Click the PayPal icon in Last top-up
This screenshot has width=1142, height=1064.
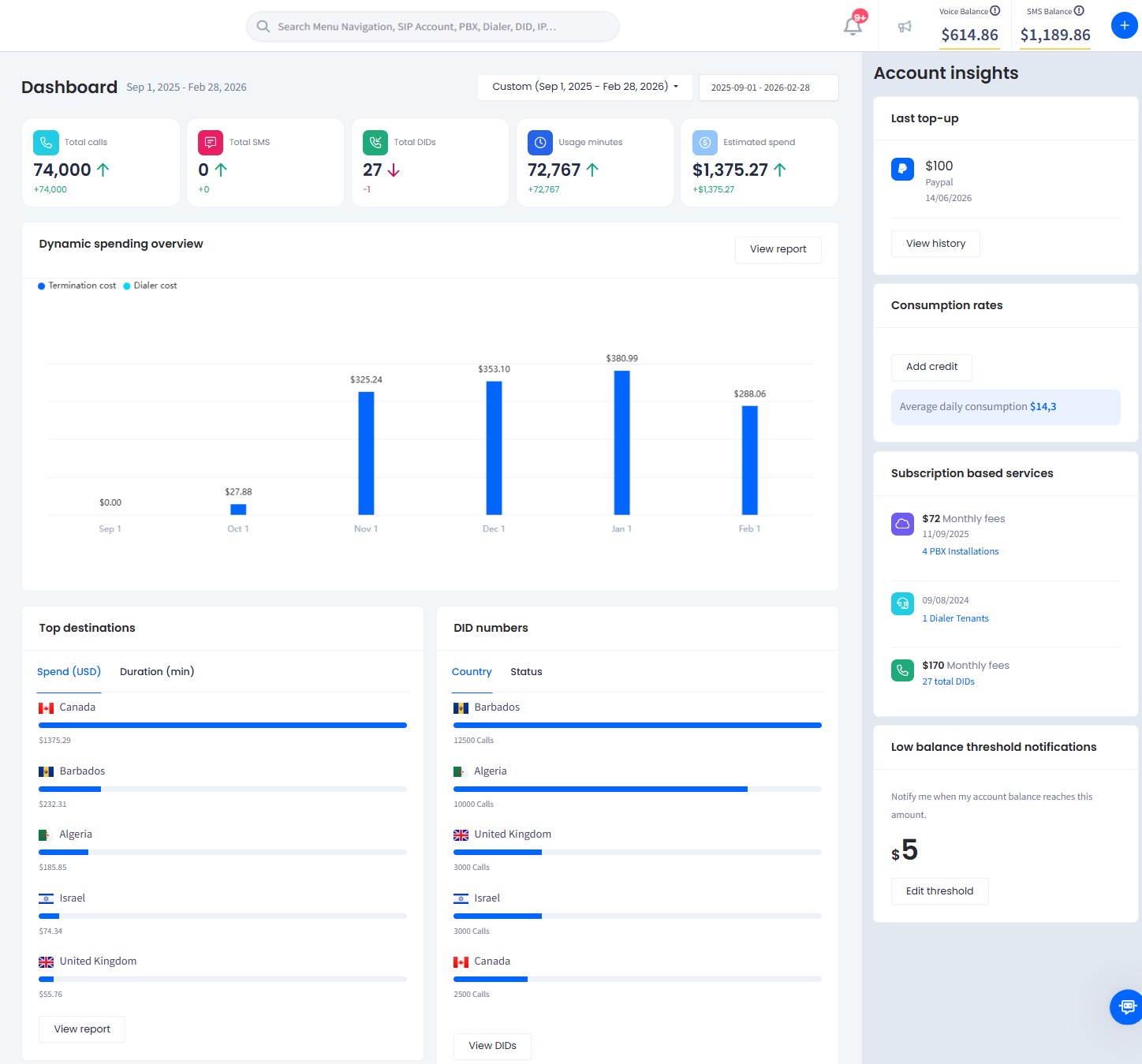tap(902, 169)
